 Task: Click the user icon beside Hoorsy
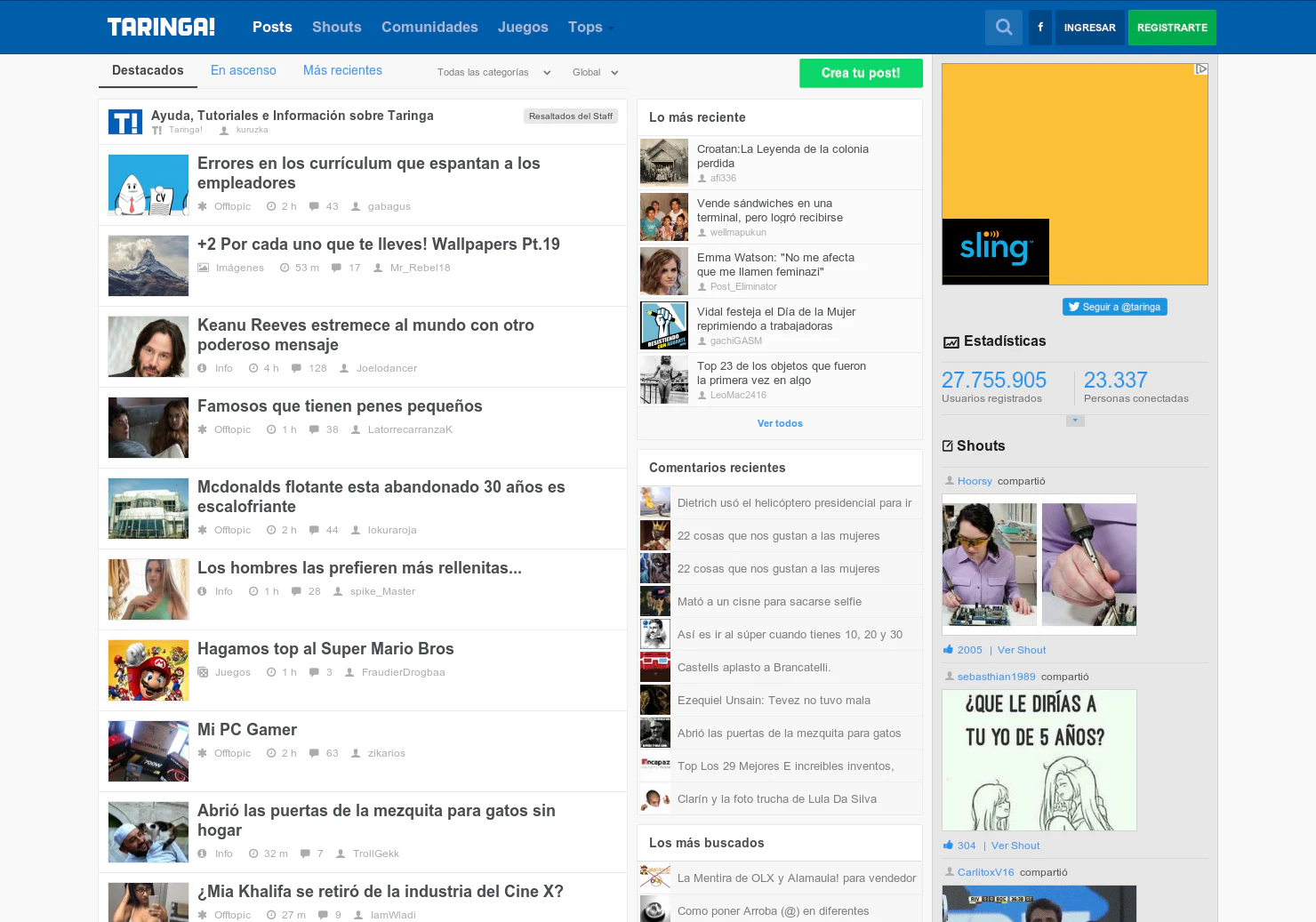tap(949, 481)
